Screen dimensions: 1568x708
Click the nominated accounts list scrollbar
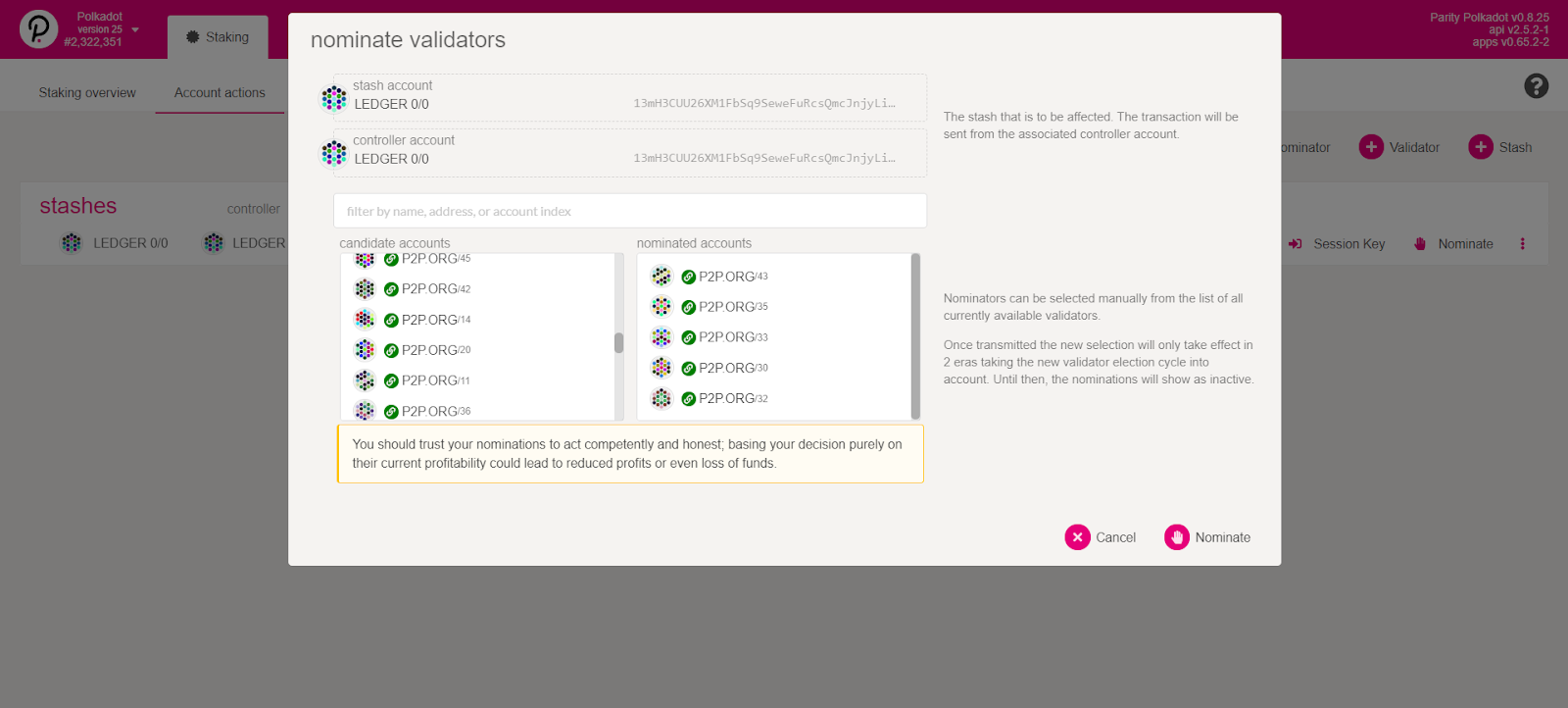point(915,336)
